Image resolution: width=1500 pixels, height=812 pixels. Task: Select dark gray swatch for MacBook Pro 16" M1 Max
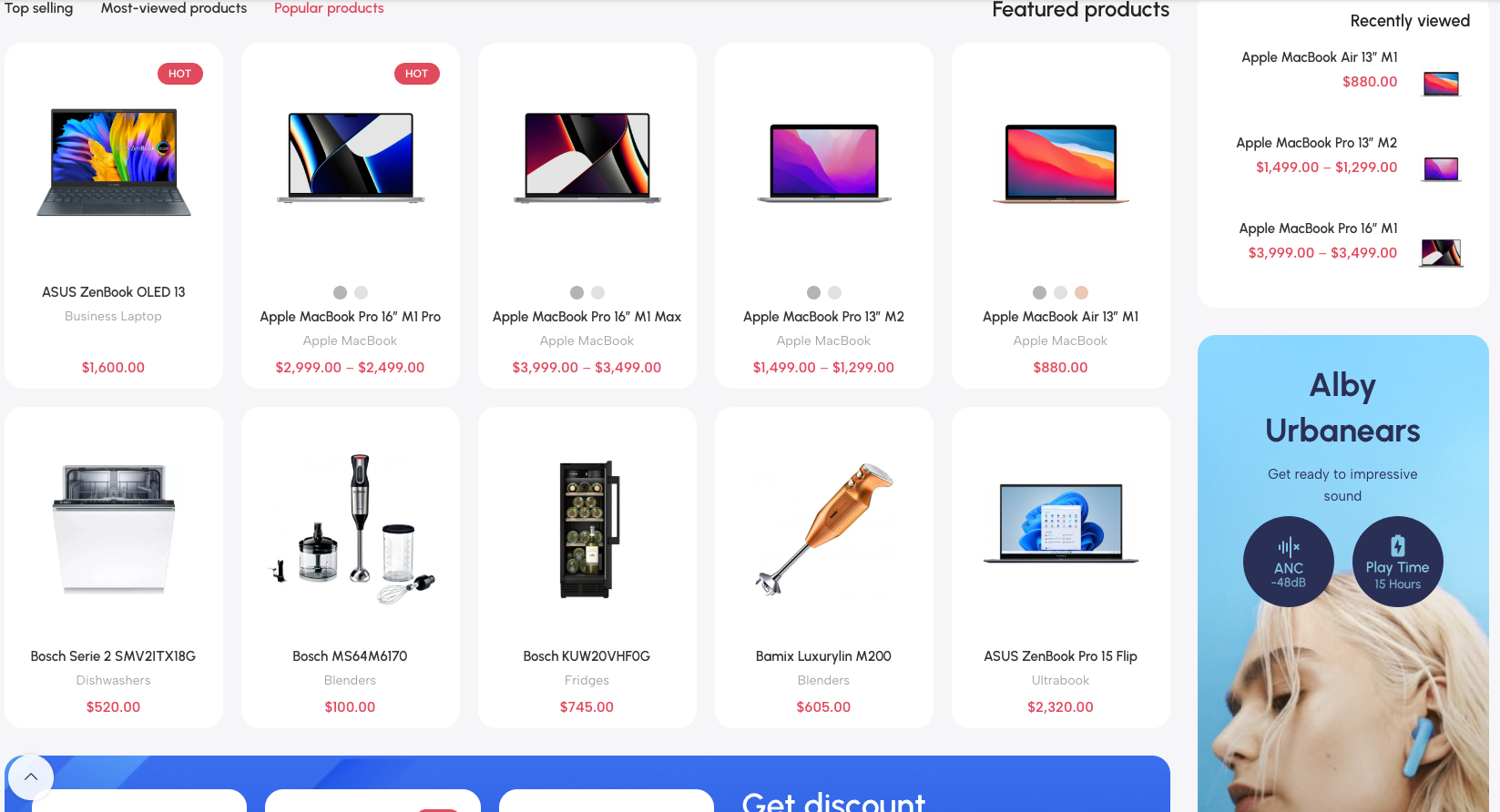pyautogui.click(x=577, y=292)
